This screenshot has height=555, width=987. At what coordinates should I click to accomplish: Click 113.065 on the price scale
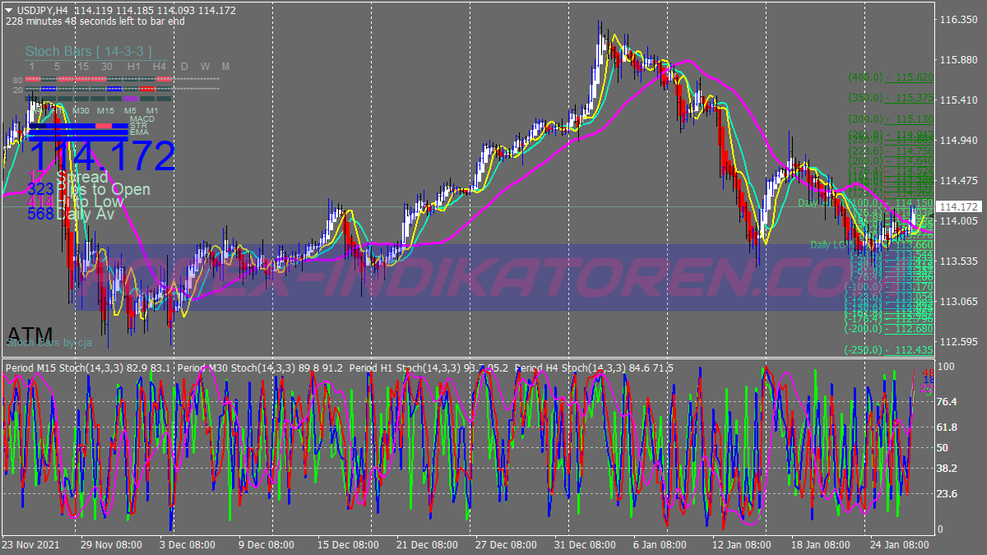coord(958,301)
